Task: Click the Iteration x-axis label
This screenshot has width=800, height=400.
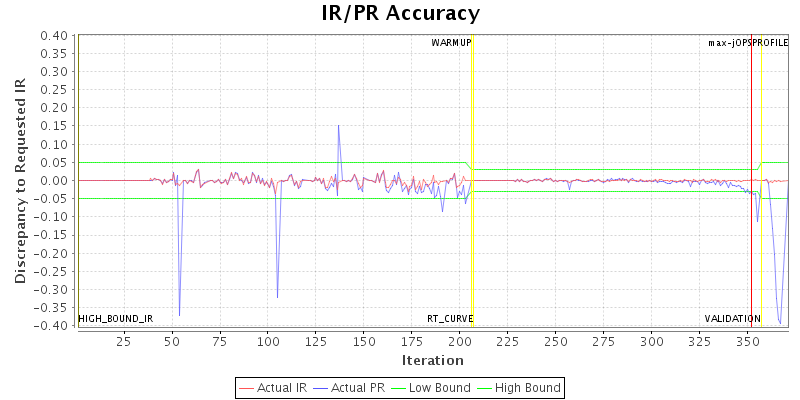Action: [432, 360]
